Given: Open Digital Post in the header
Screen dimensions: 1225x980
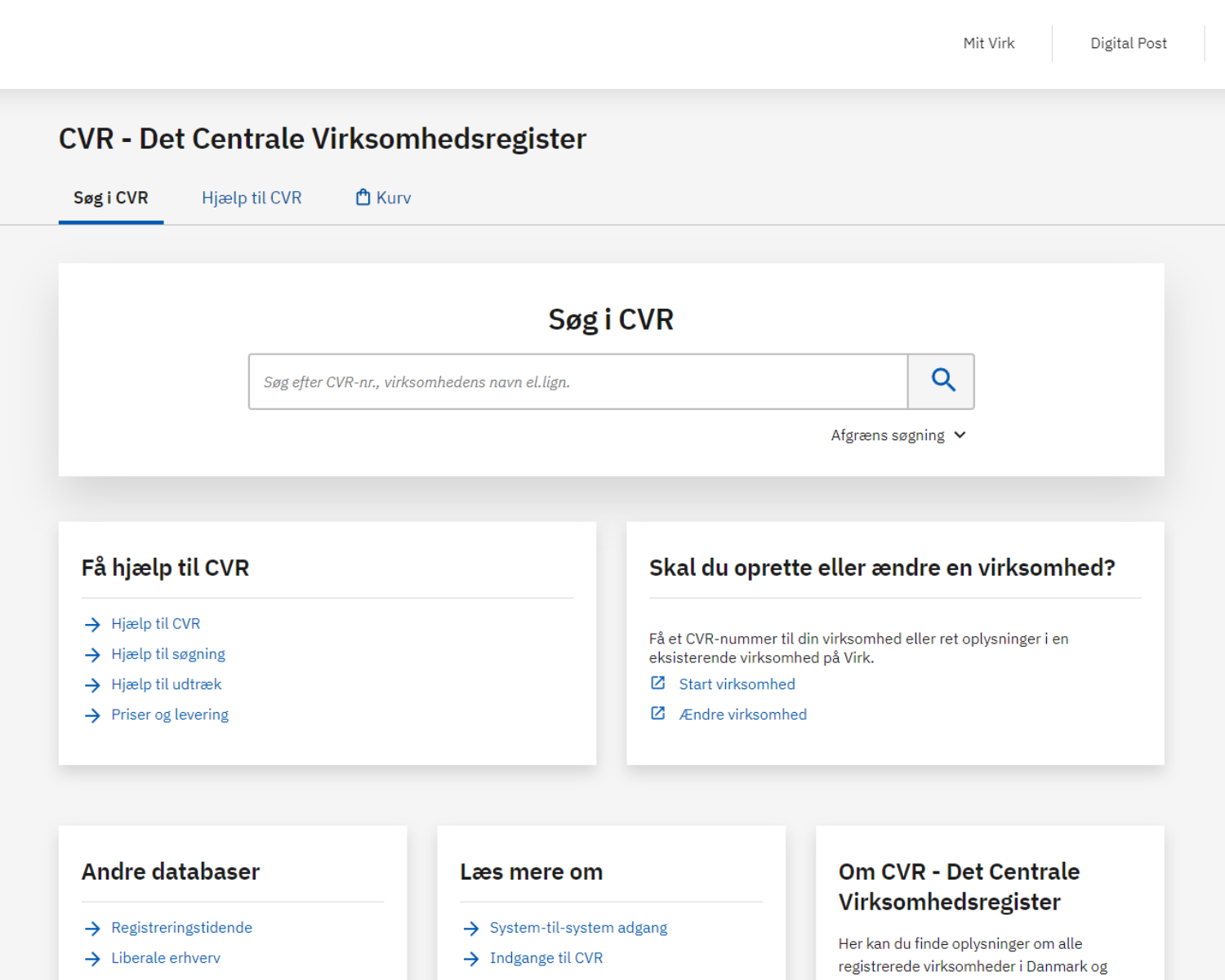Looking at the screenshot, I should [x=1128, y=43].
